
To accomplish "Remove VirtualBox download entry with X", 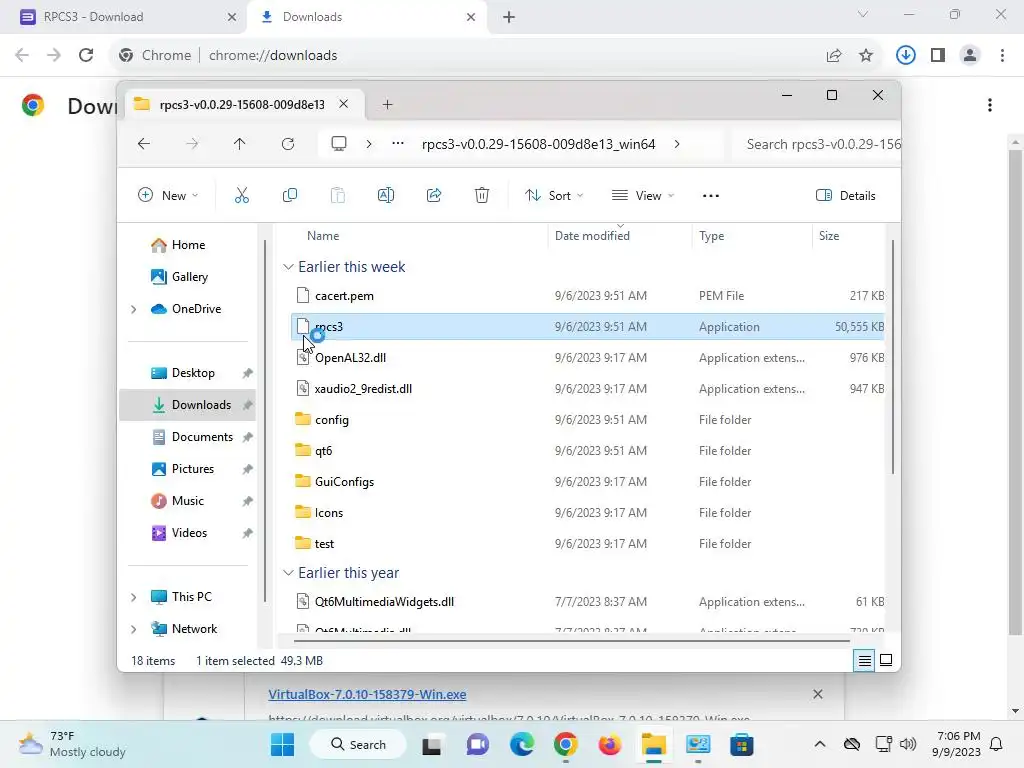I will coord(818,694).
